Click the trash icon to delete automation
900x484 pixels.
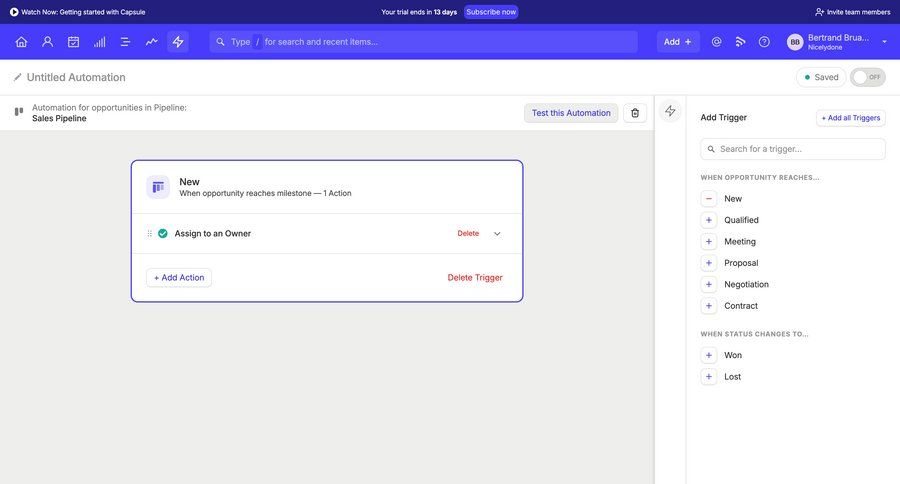click(635, 113)
